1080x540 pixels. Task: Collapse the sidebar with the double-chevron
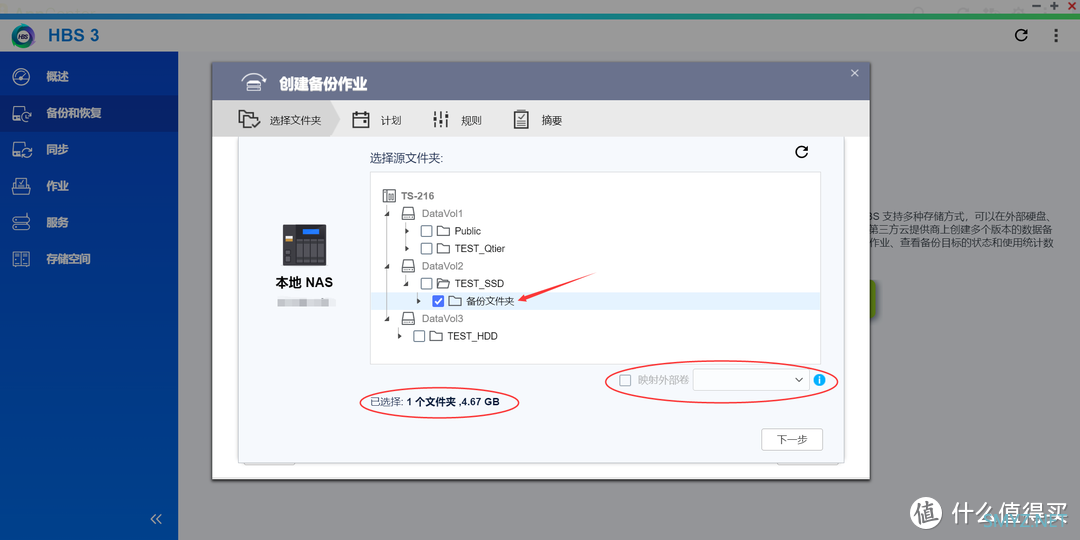coord(156,519)
